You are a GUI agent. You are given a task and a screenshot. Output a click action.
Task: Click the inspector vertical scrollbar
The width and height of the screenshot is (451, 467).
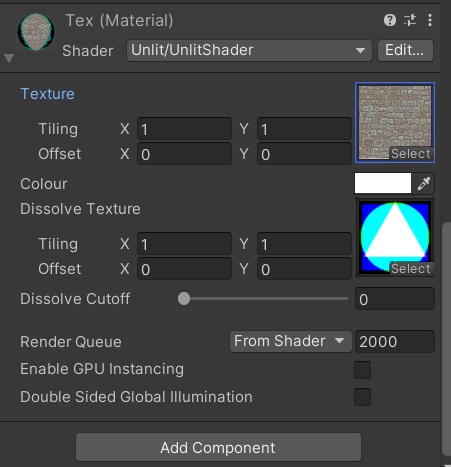[446, 339]
